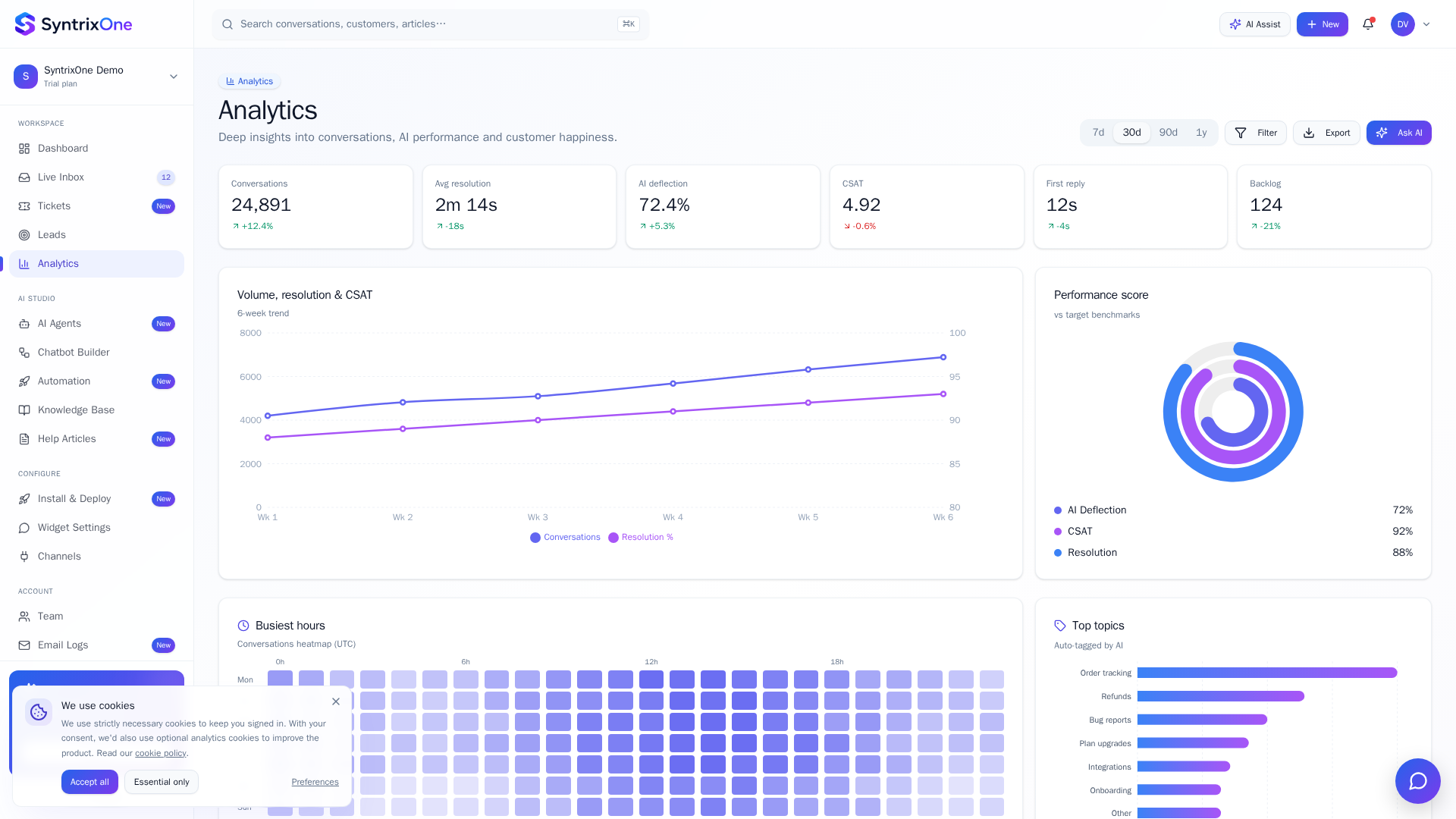Click the CSAT legend color dot
Image resolution: width=1456 pixels, height=819 pixels.
1058,532
